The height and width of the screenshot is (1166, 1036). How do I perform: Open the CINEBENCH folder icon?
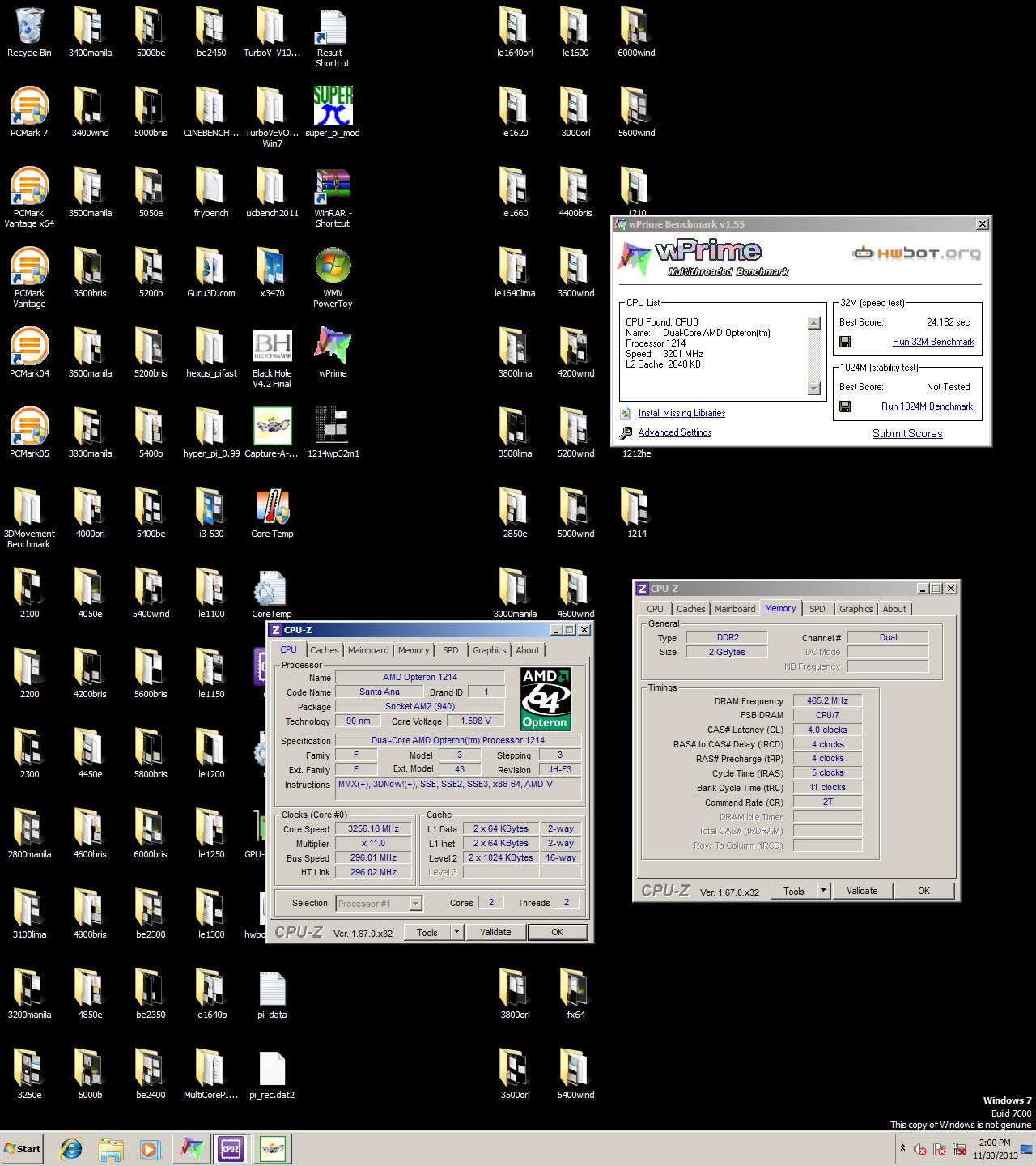click(x=210, y=113)
